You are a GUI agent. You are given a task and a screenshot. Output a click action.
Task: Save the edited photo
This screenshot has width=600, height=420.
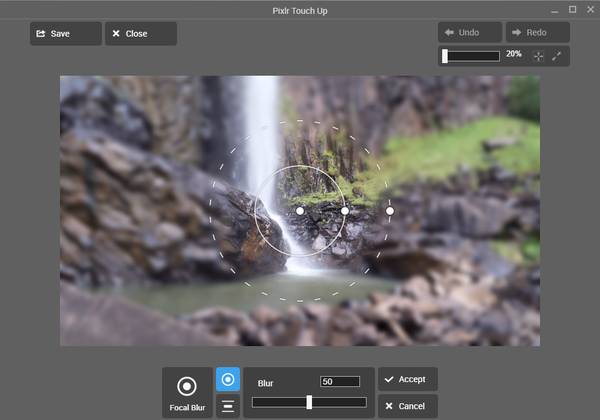(66, 34)
